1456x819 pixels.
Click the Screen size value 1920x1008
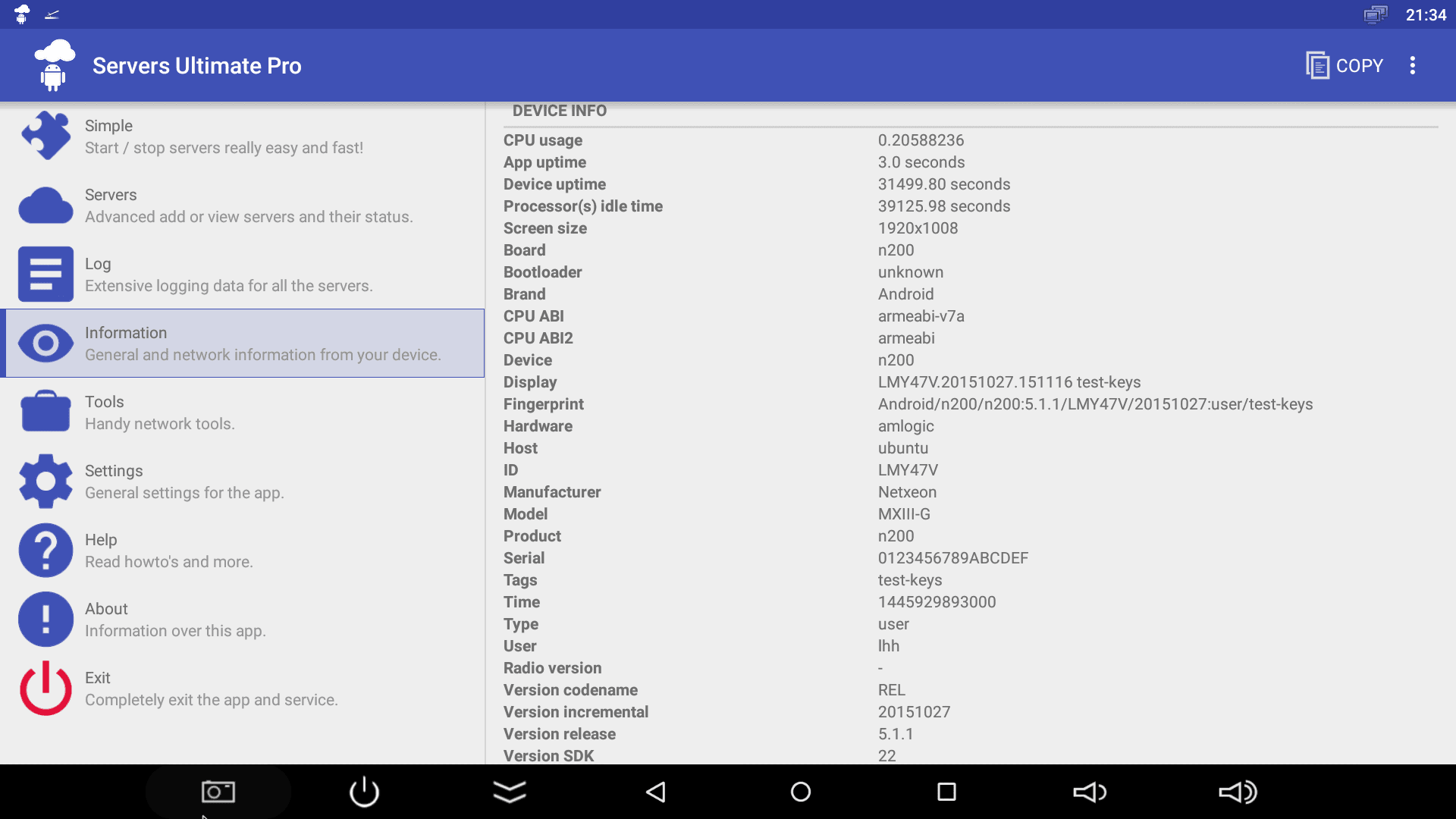[918, 228]
